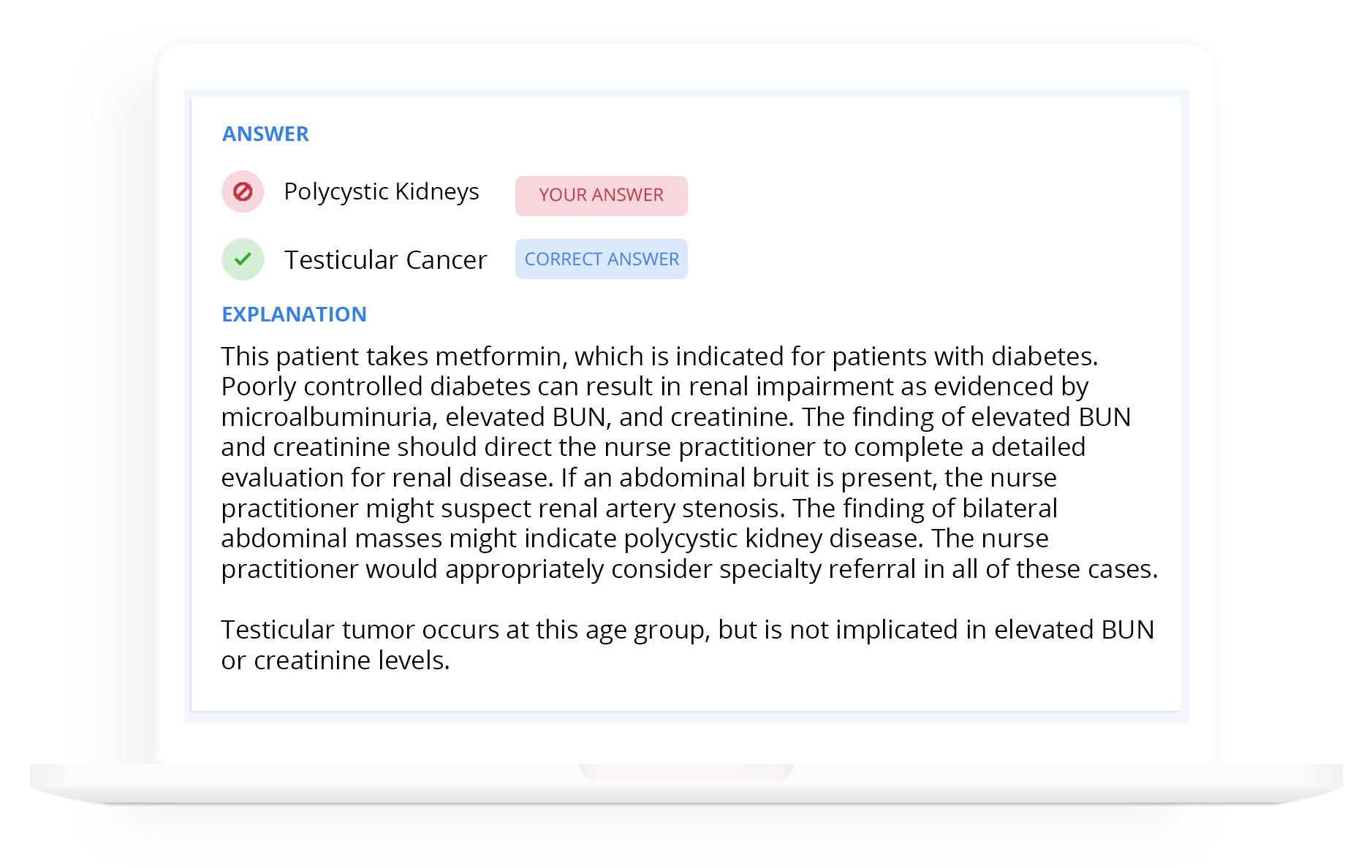Select the YOUR ANSWER badge
Image resolution: width=1372 pixels, height=868 pixels.
601,196
